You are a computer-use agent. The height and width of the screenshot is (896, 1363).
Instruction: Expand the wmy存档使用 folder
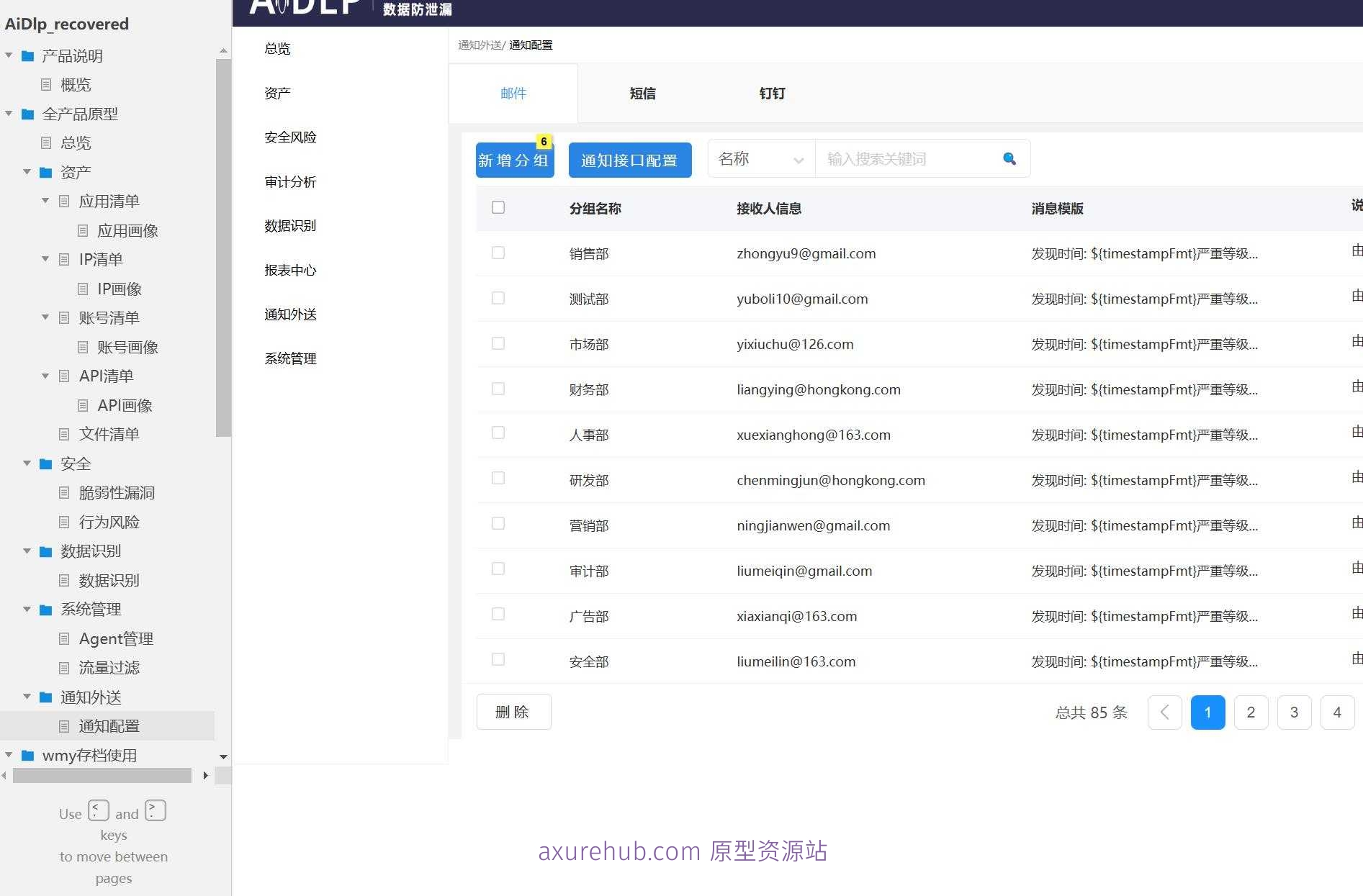(8, 755)
